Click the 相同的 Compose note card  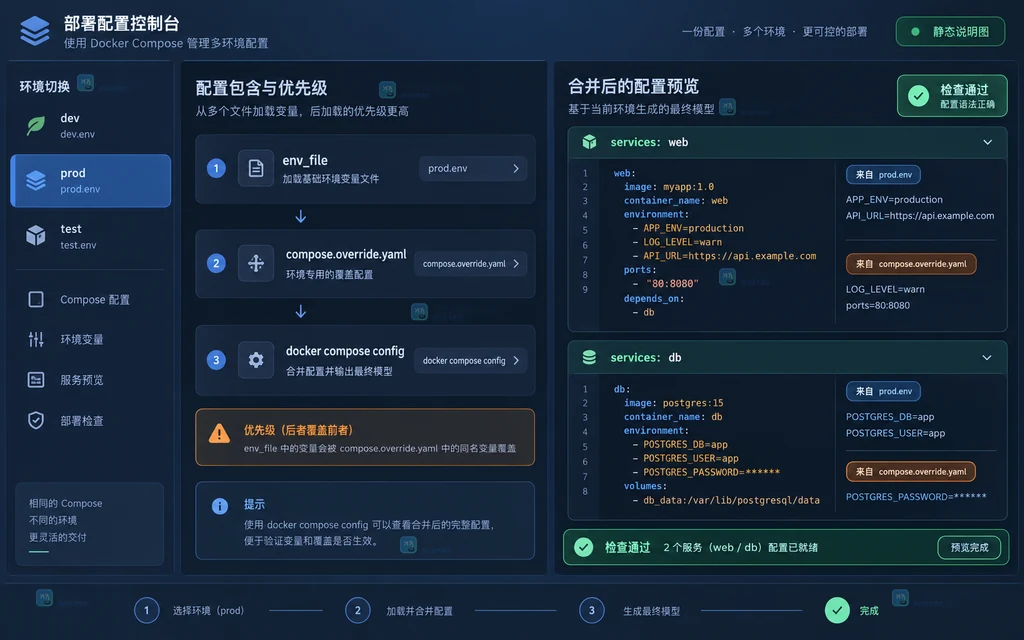point(89,524)
